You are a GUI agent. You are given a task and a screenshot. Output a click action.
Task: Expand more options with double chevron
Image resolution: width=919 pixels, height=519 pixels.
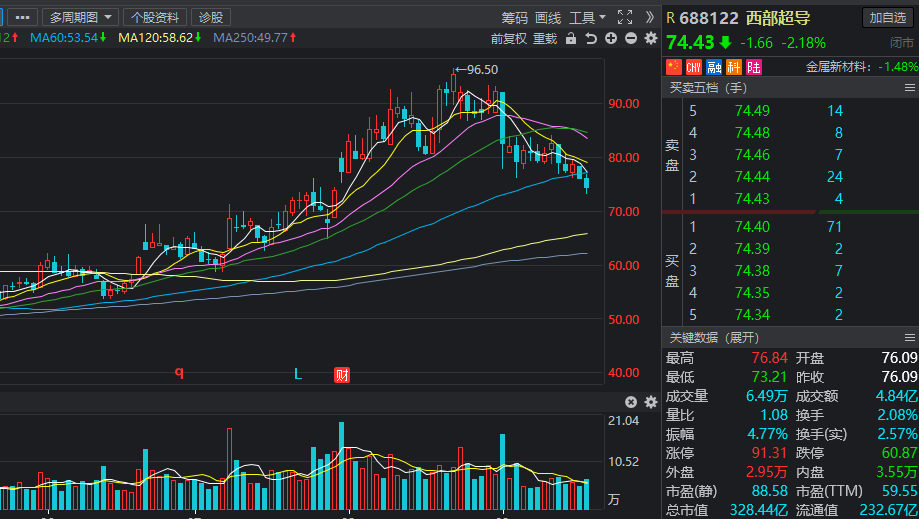[651, 17]
